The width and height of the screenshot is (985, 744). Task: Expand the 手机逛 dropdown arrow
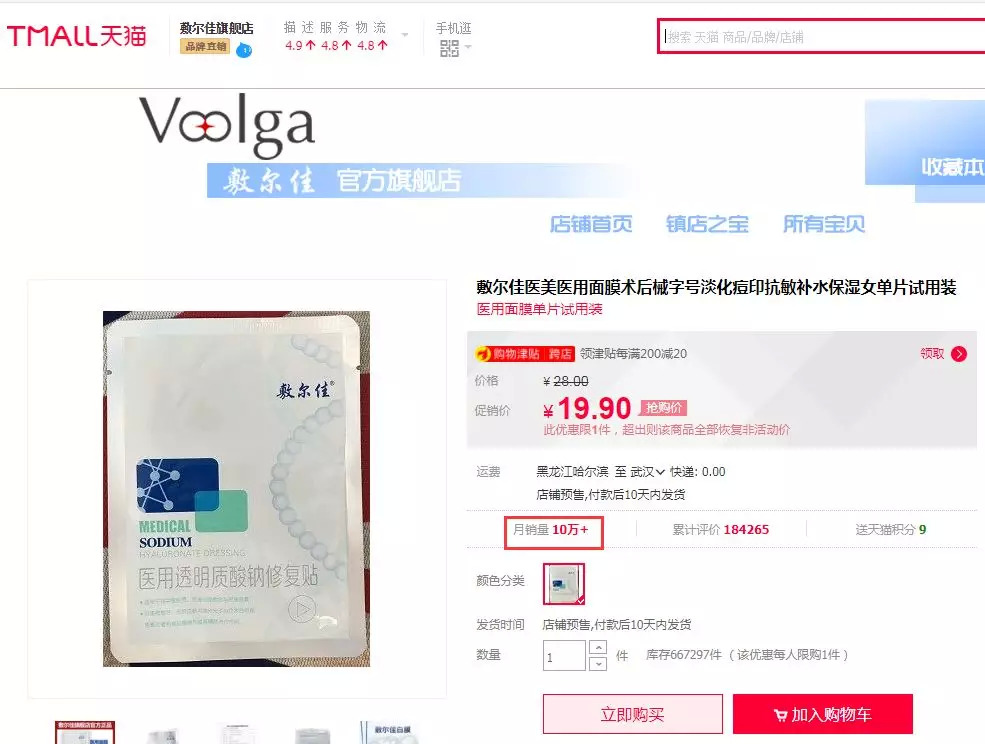(x=468, y=47)
